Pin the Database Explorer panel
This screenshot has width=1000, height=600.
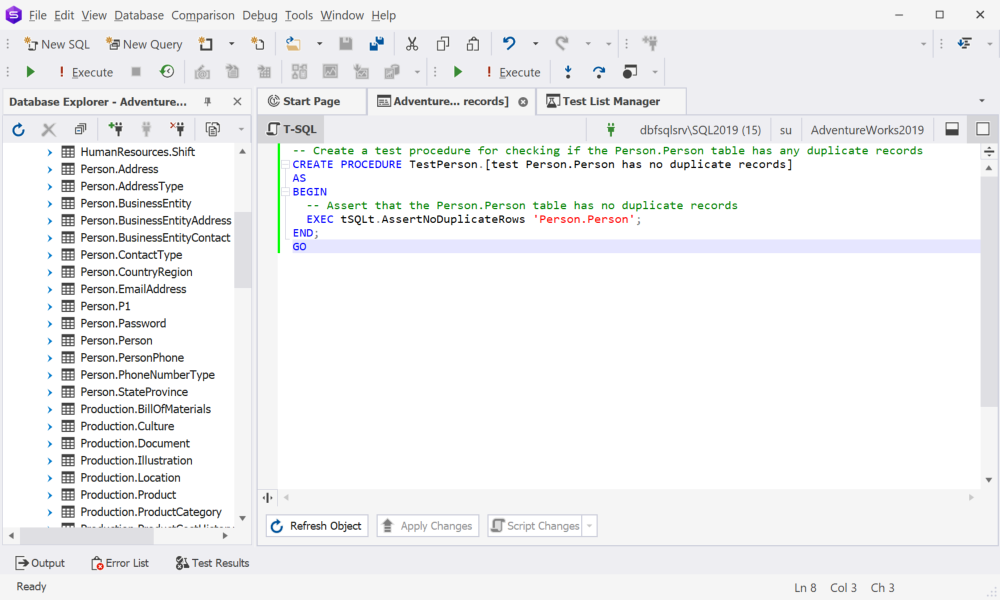[207, 101]
